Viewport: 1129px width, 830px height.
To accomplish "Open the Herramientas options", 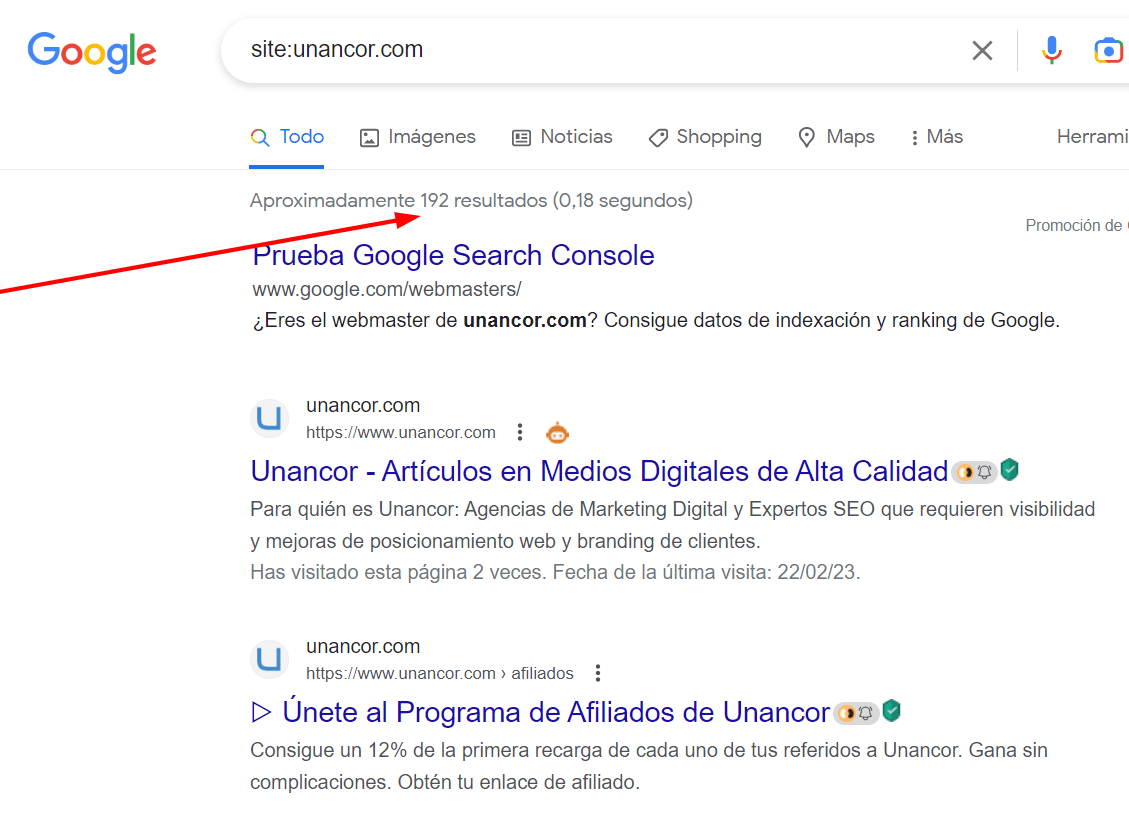I will coord(1092,137).
